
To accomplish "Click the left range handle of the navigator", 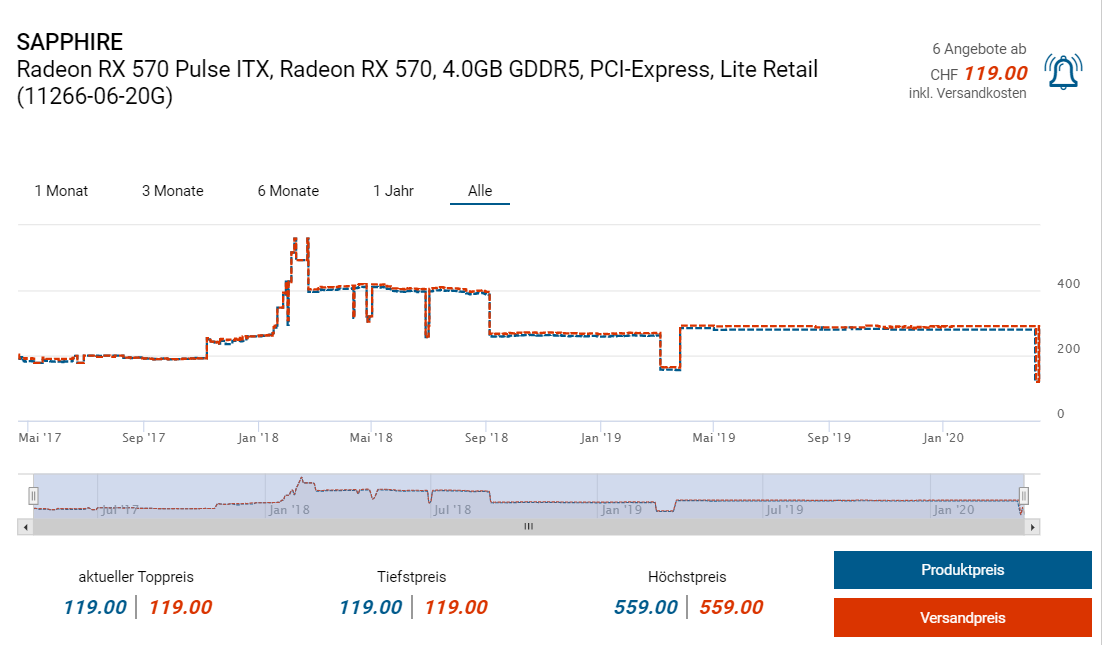I will point(33,495).
